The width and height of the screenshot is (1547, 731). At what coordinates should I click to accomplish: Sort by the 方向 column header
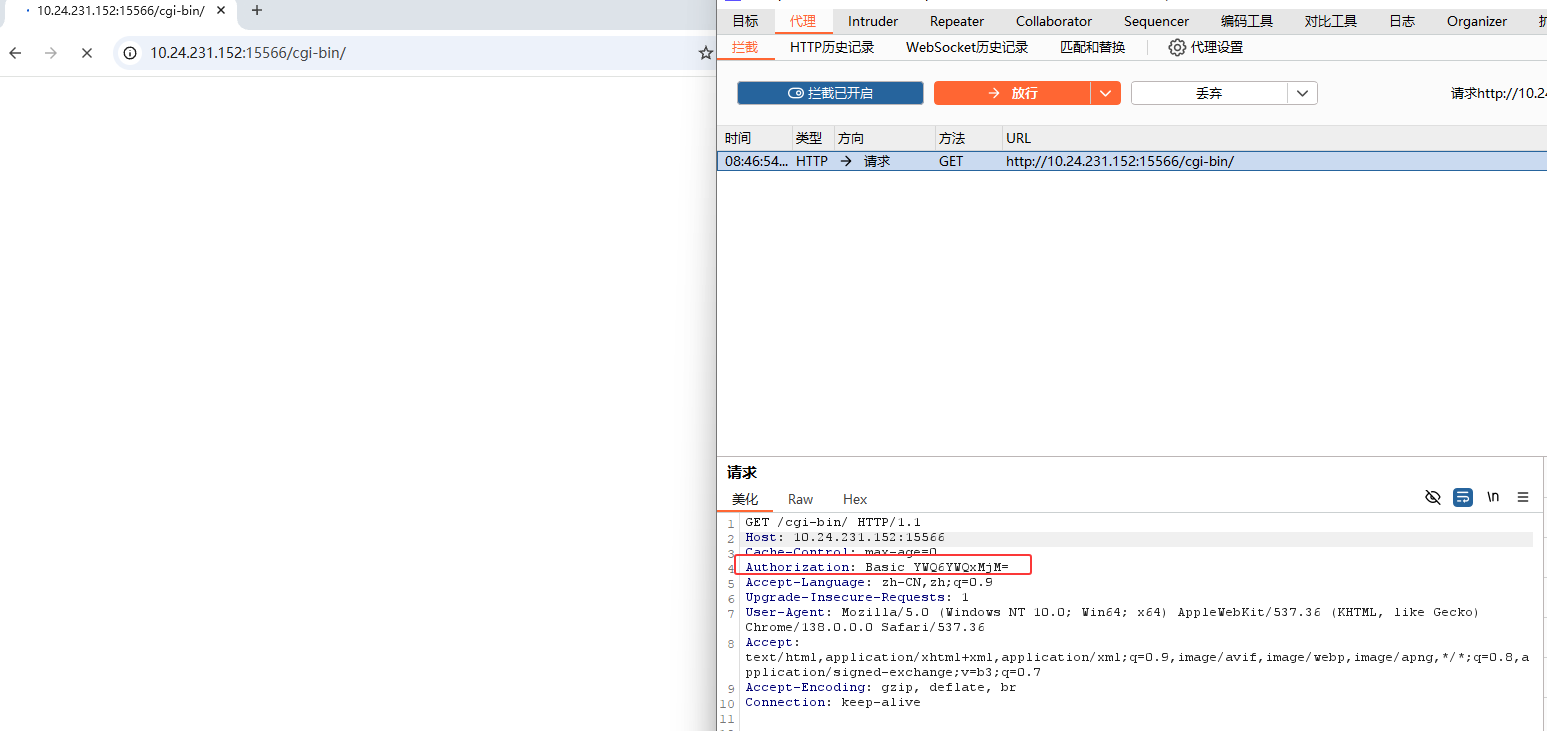884,138
